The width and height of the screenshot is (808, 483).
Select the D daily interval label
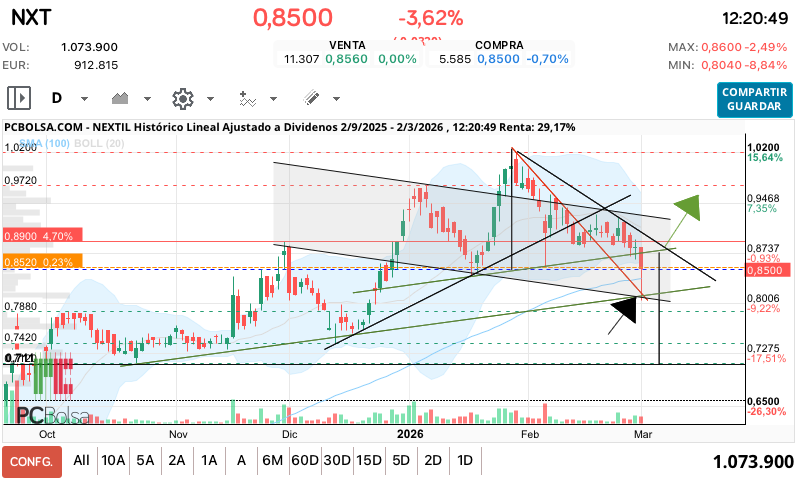(57, 98)
